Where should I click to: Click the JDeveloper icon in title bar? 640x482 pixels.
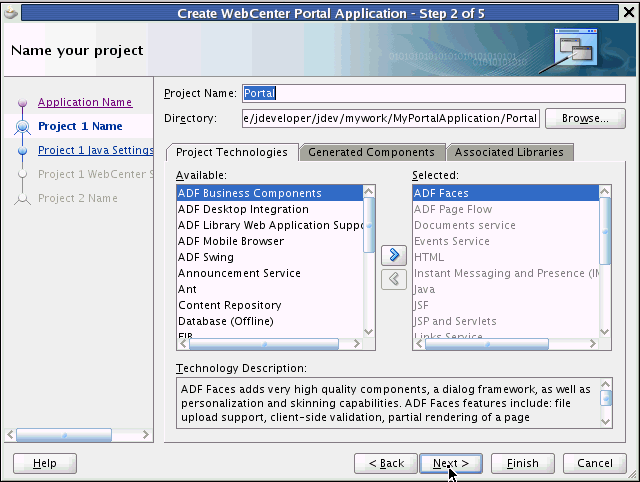(11, 13)
